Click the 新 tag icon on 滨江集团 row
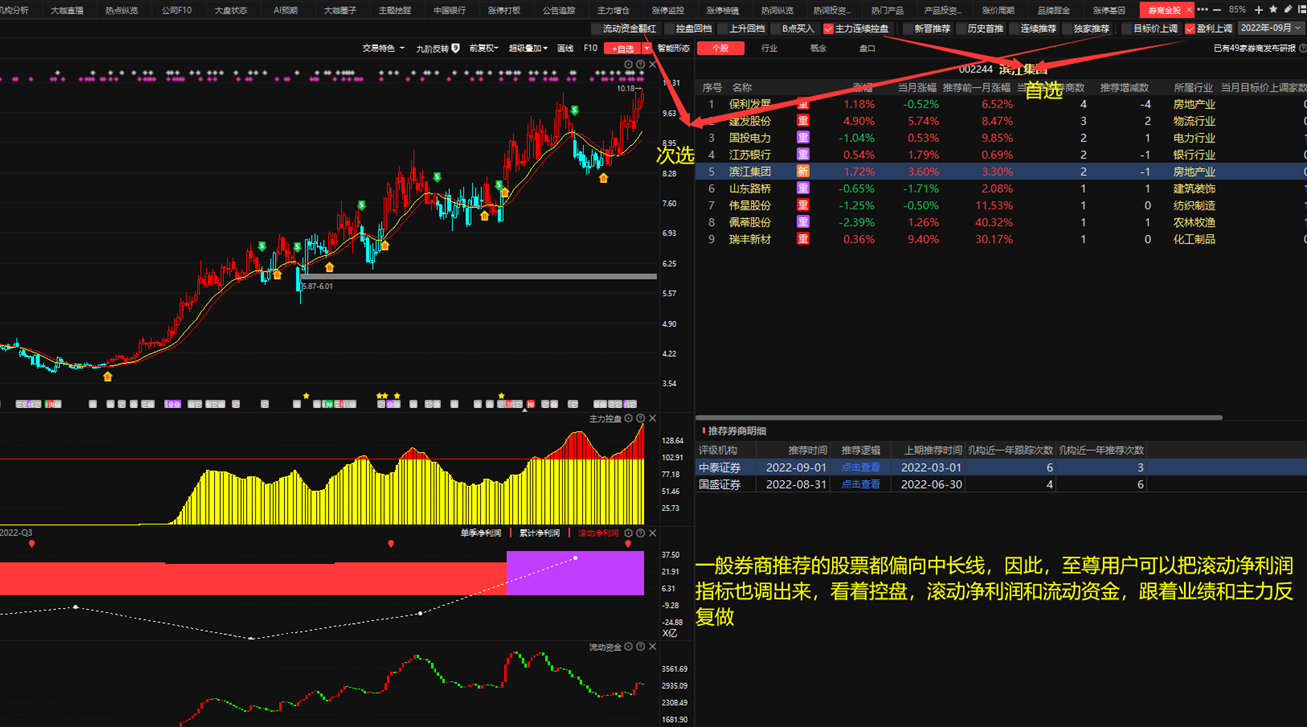This screenshot has width=1307, height=727. click(802, 172)
